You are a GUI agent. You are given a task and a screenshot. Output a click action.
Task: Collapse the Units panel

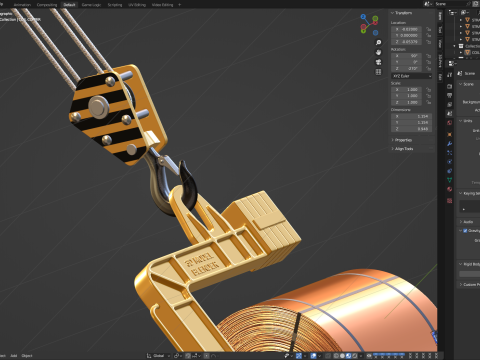(x=461, y=121)
